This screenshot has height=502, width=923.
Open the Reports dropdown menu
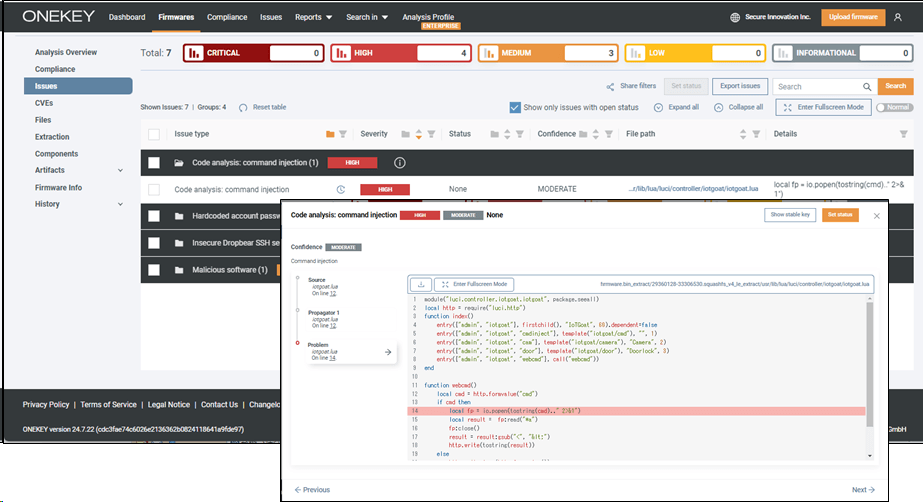coord(313,17)
